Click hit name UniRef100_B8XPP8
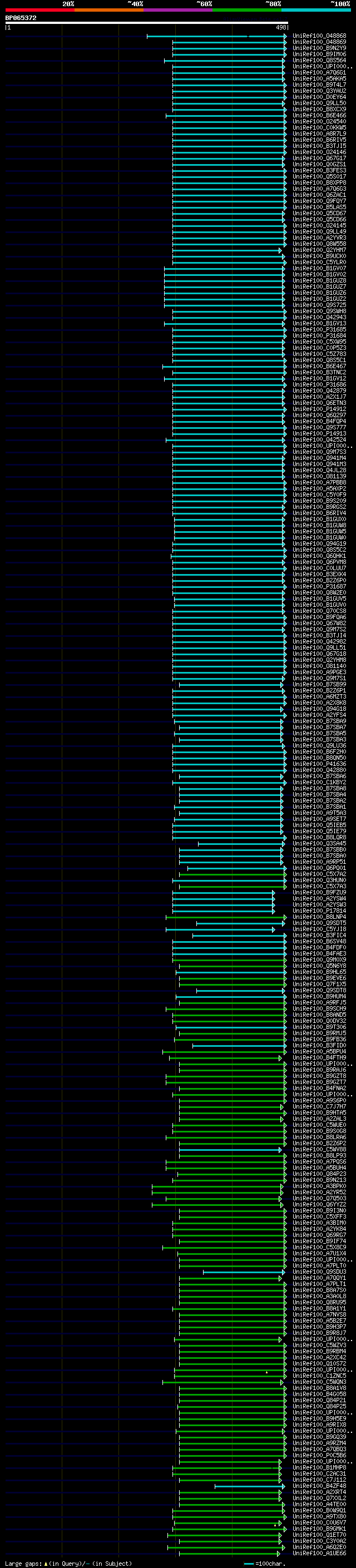Screen dimensions: 356x1568 (x=319, y=182)
